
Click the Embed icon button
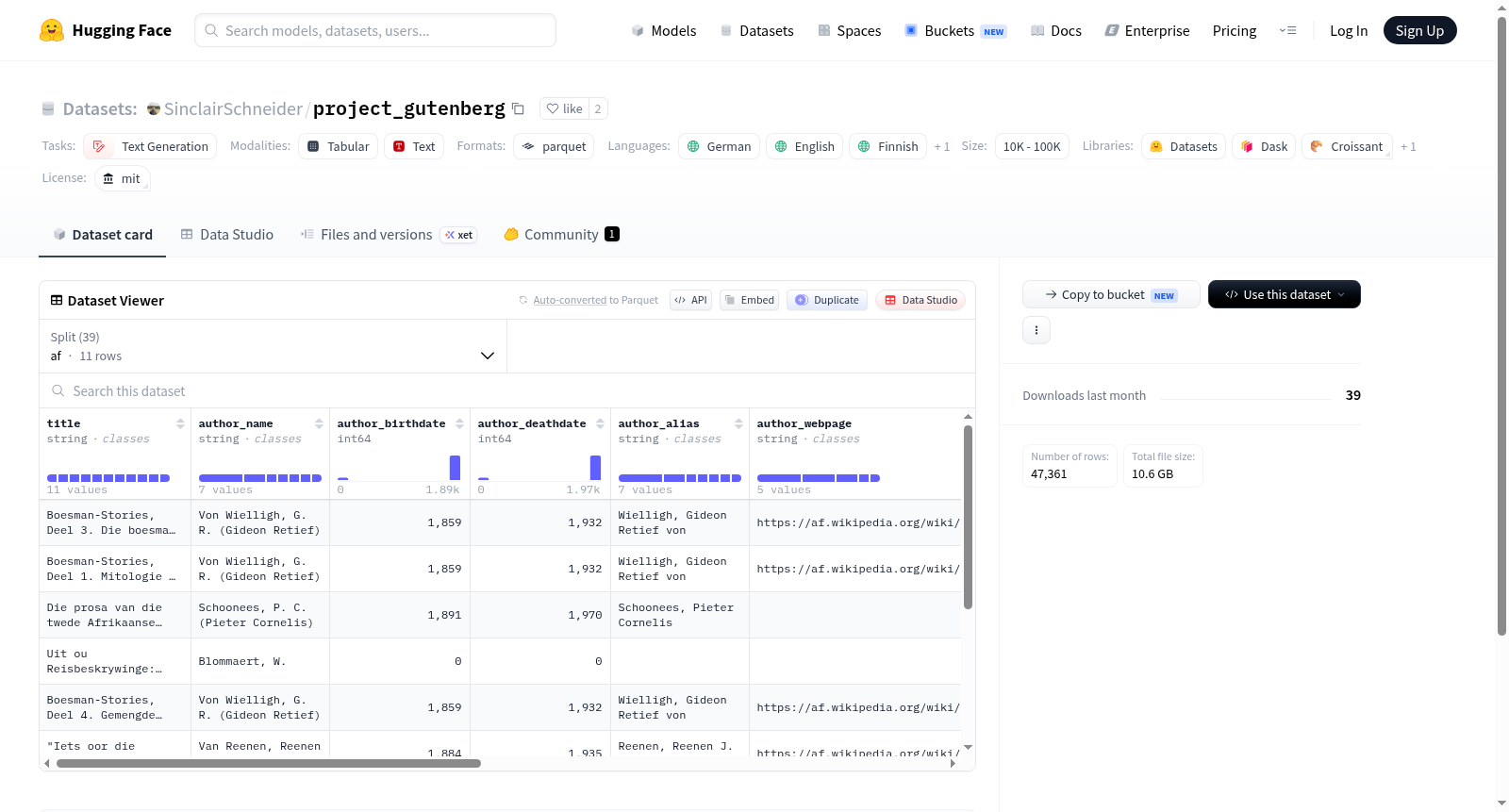point(749,300)
